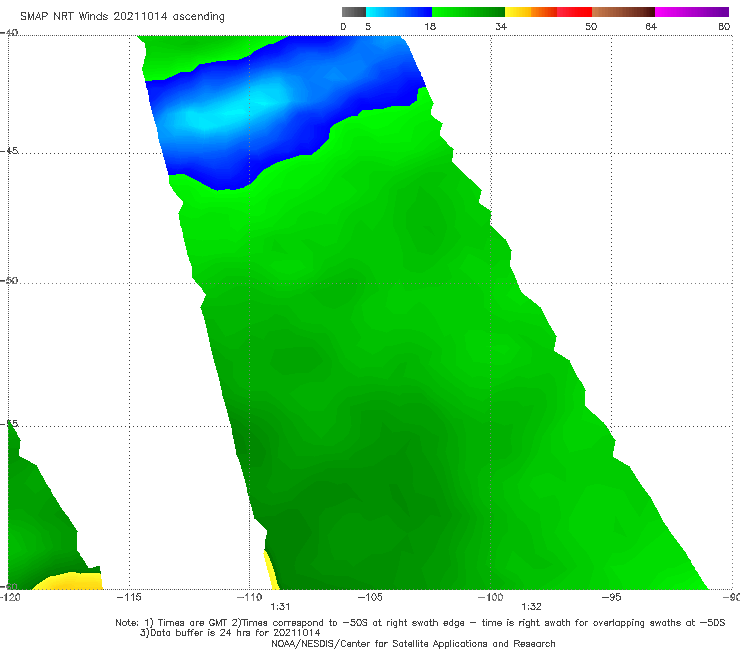This screenshot has height=650, width=740.
Task: Select the yellow-red 34-50 knot legend segment
Action: (548, 12)
